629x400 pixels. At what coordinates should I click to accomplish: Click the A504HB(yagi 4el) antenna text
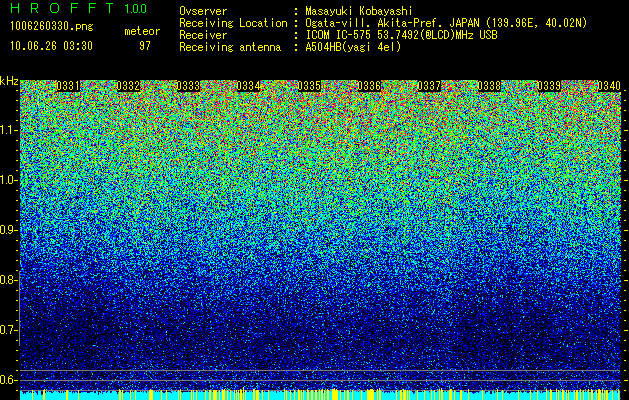point(353,47)
